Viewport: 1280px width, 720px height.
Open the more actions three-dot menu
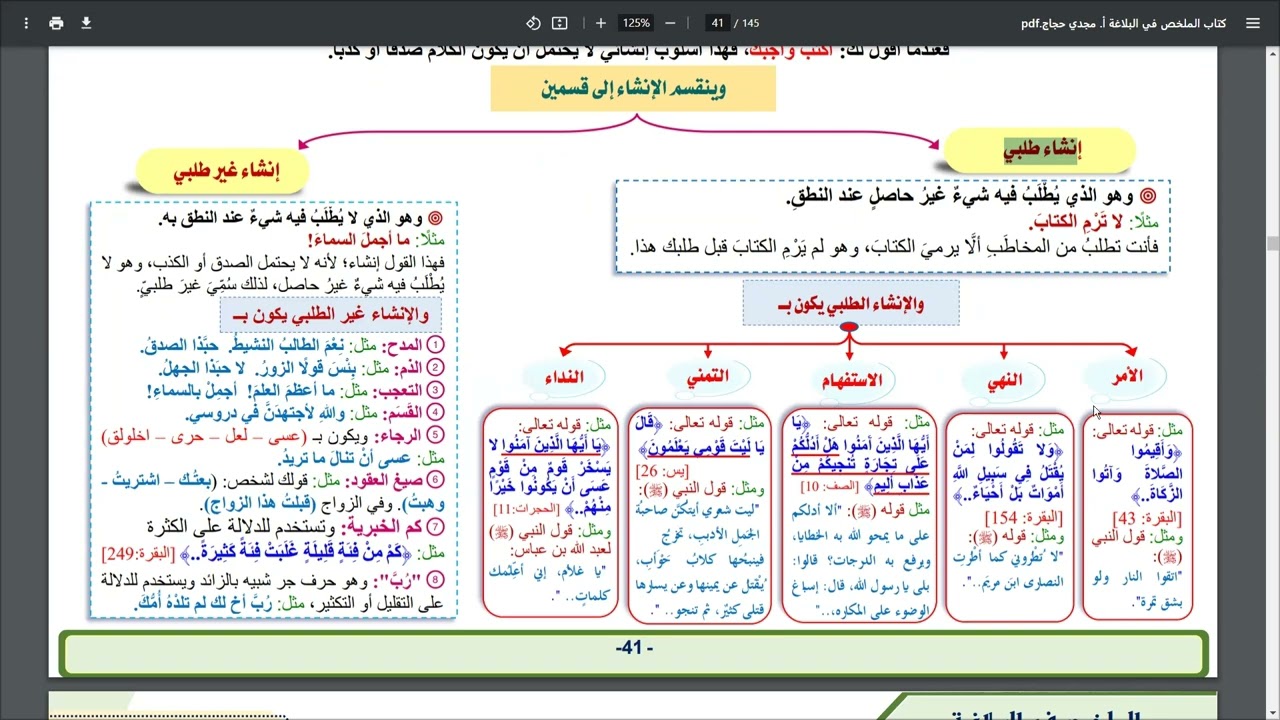[25, 23]
